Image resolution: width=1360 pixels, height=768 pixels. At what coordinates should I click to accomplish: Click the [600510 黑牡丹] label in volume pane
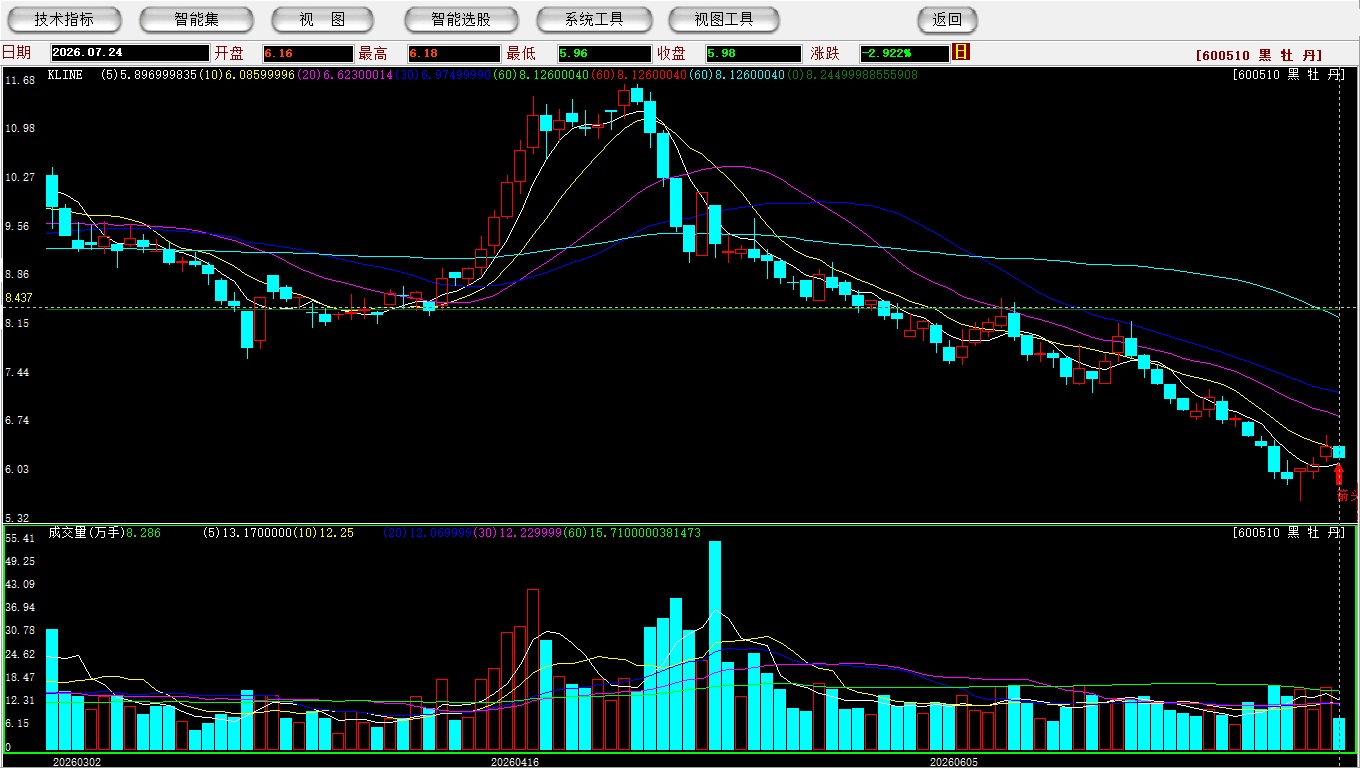[1288, 533]
